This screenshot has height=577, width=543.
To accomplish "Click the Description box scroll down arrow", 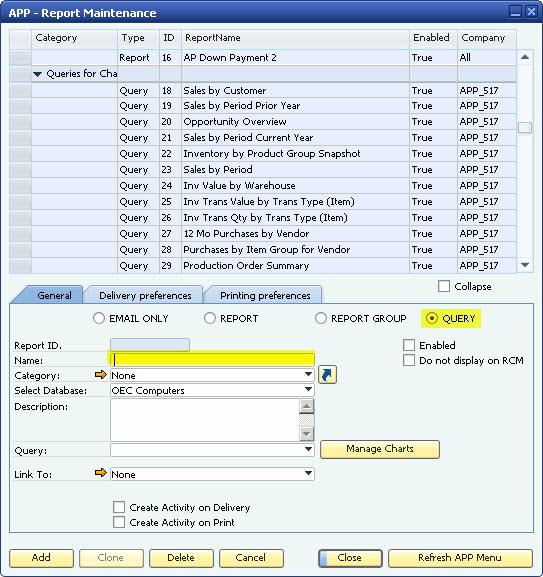I will (x=306, y=434).
